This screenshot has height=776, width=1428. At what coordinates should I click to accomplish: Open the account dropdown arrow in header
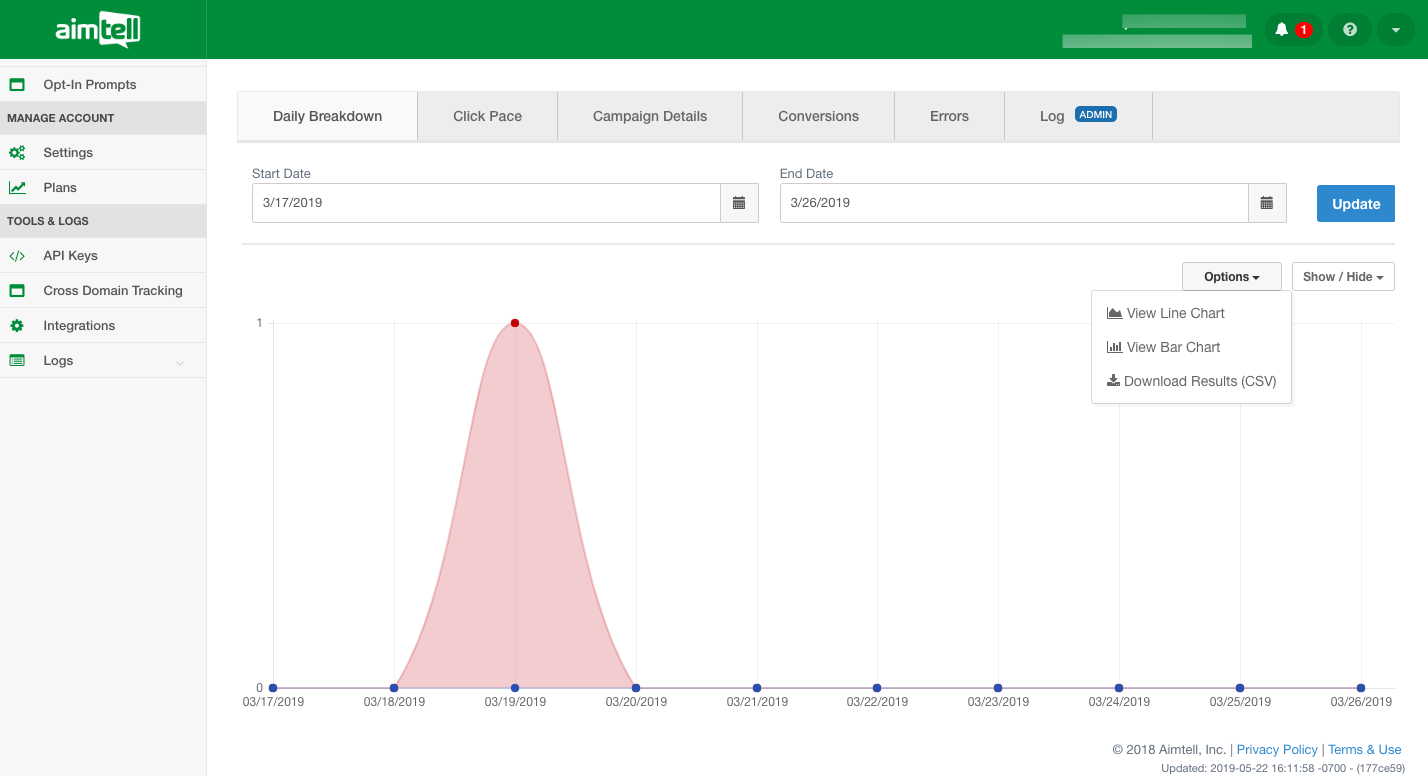1395,30
